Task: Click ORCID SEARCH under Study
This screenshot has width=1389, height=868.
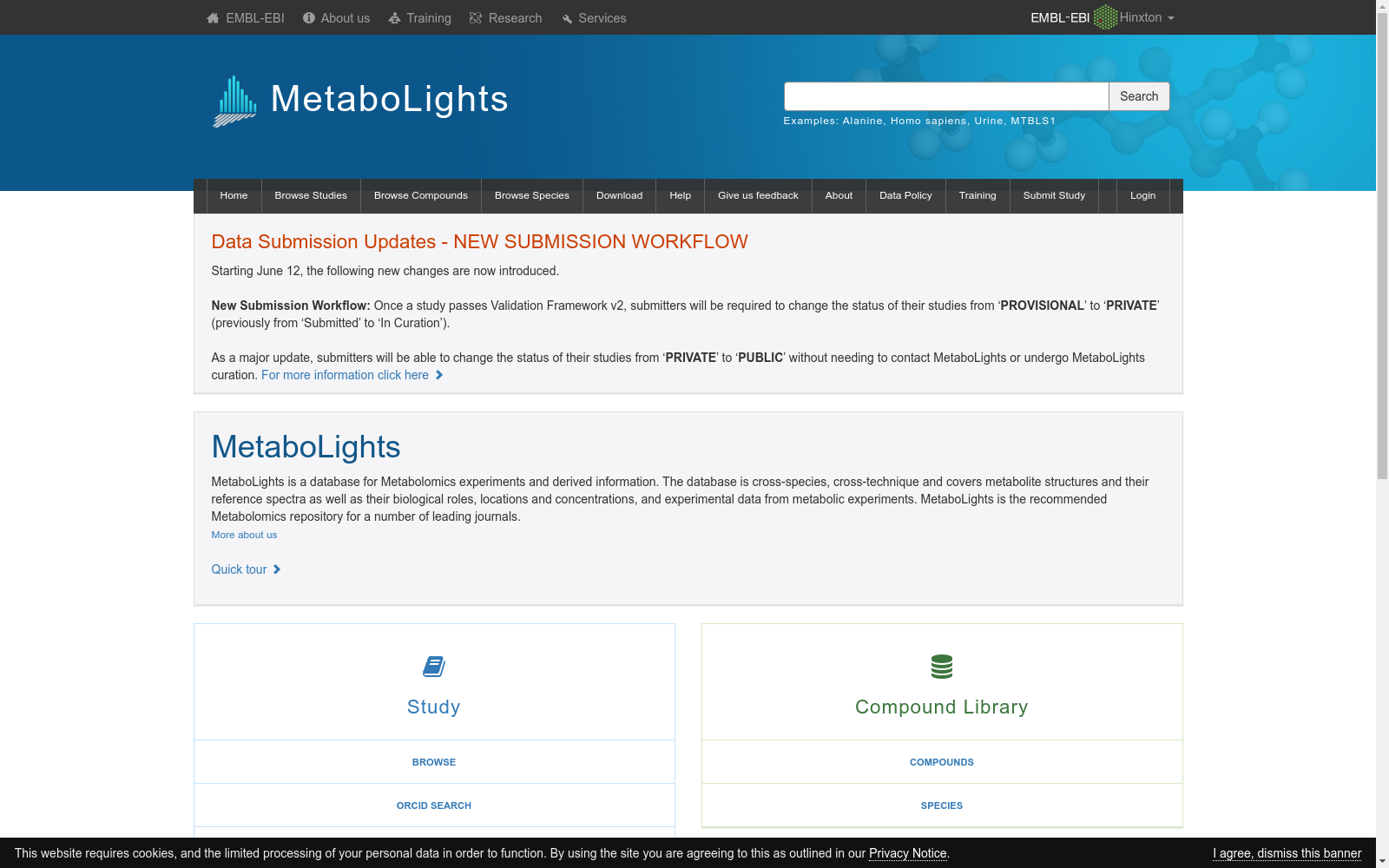Action: (x=434, y=806)
